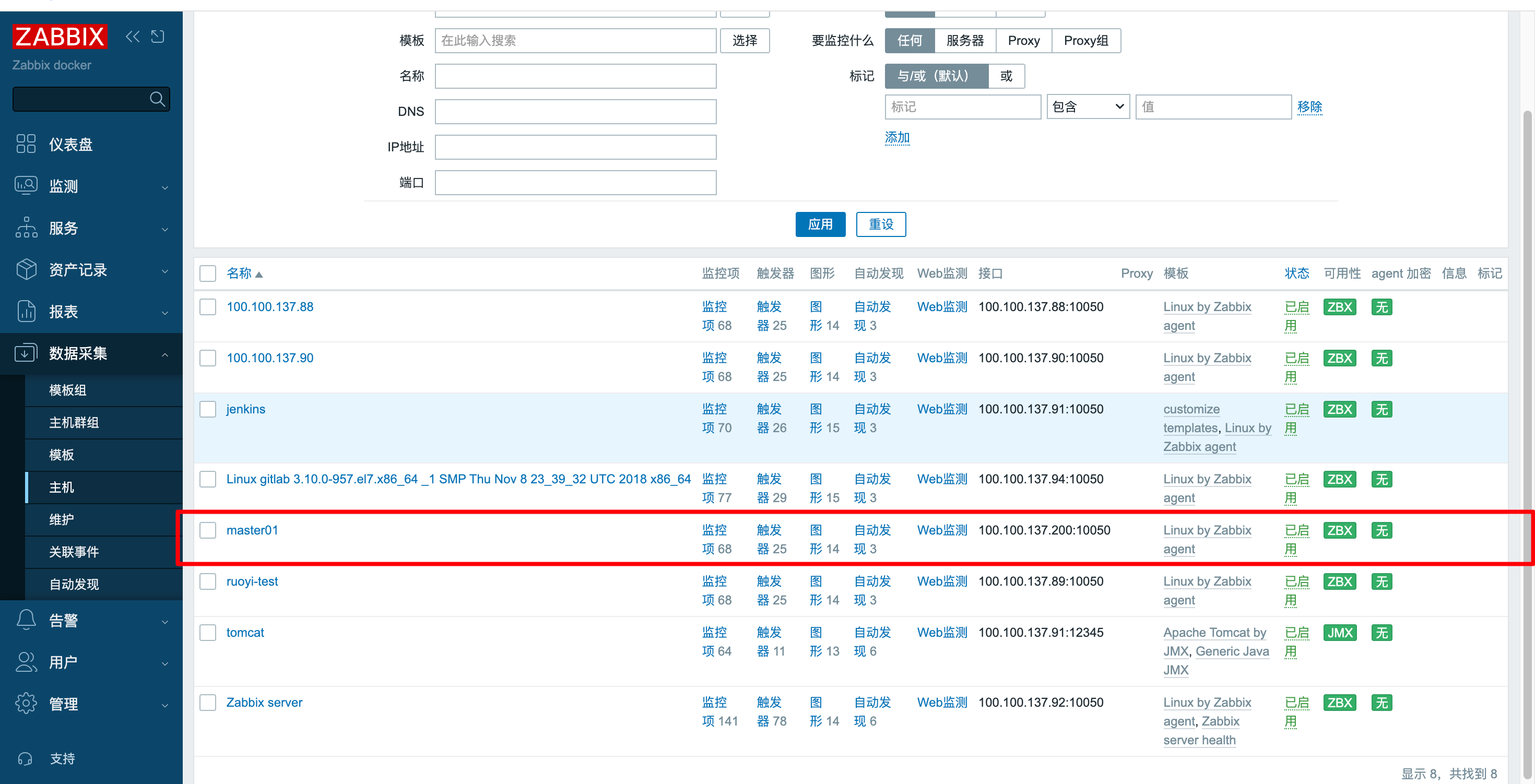Click the 告警 bell icon
The width and height of the screenshot is (1535, 784).
pos(26,620)
